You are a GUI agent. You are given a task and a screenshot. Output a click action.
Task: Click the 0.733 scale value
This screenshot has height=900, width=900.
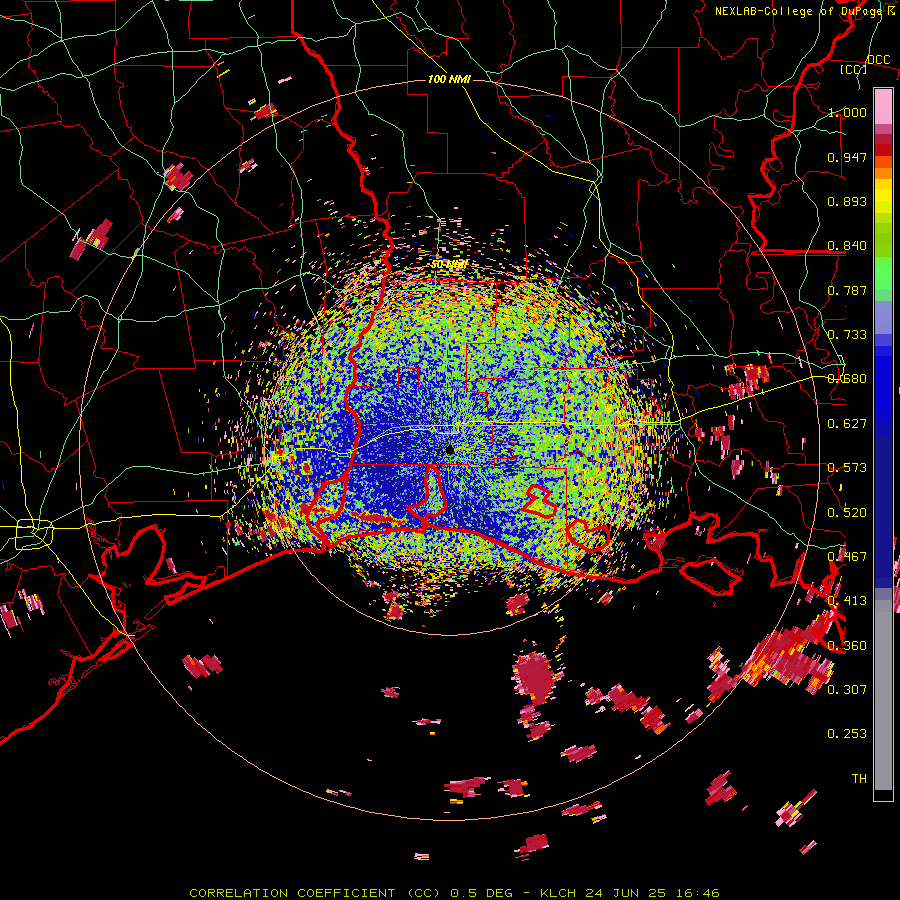tap(847, 335)
